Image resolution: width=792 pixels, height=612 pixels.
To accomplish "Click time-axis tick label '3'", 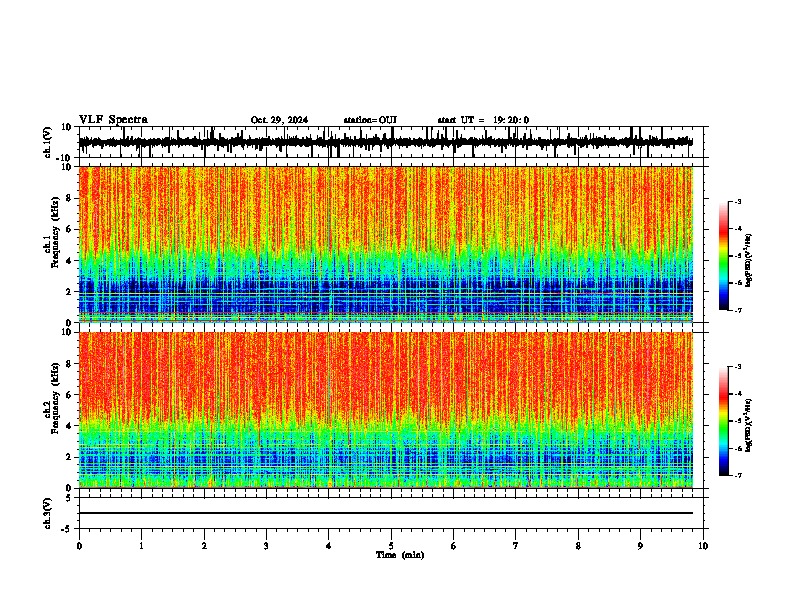I will [266, 546].
